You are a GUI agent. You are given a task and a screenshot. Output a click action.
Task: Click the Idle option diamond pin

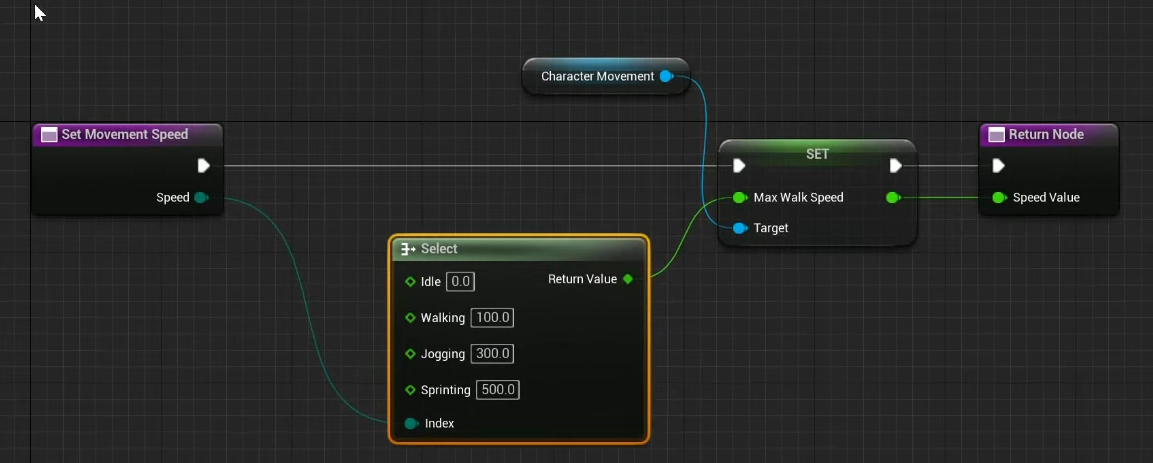(410, 282)
